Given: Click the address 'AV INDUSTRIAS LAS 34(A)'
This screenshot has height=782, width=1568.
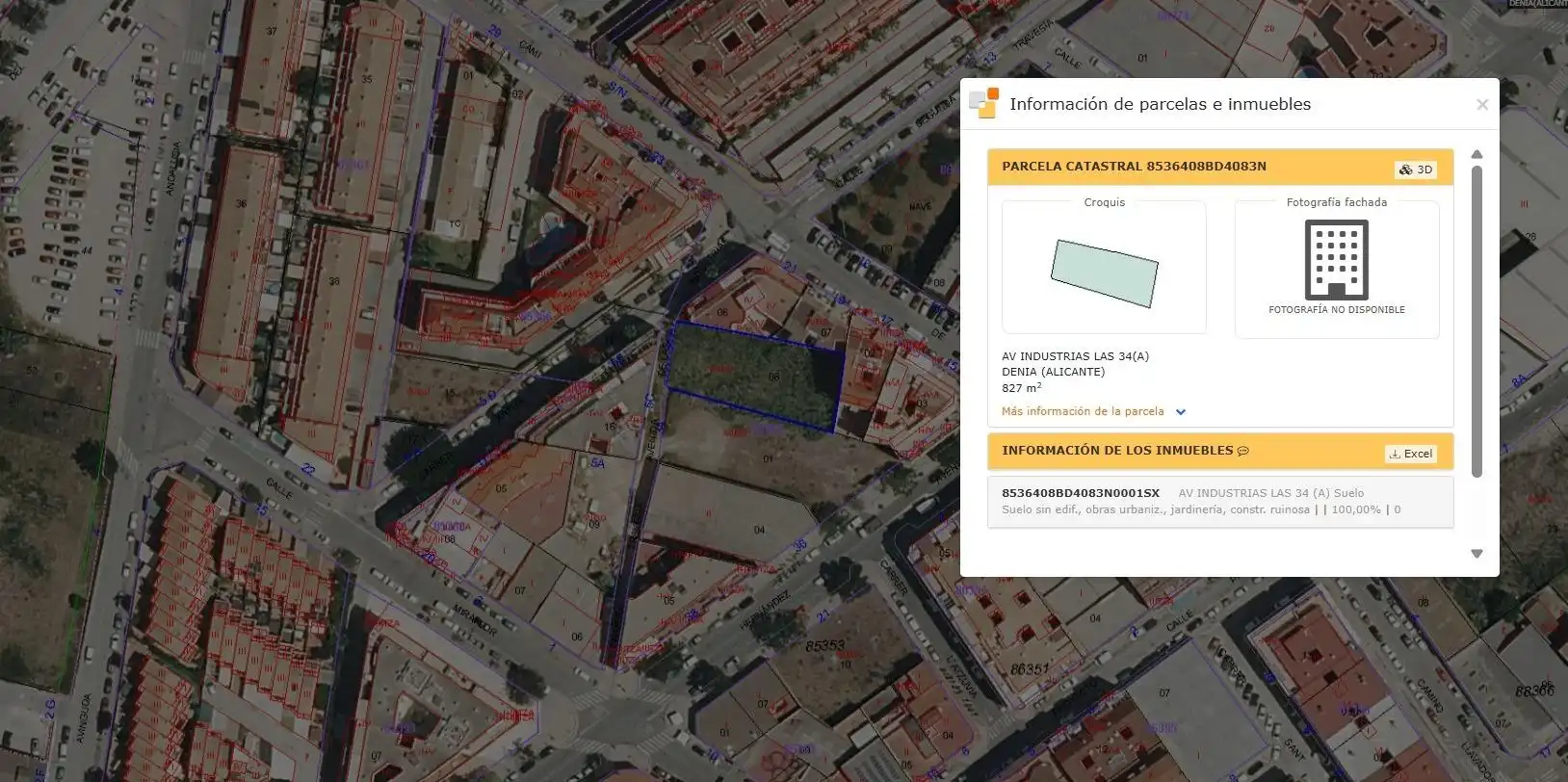Looking at the screenshot, I should (x=1075, y=356).
